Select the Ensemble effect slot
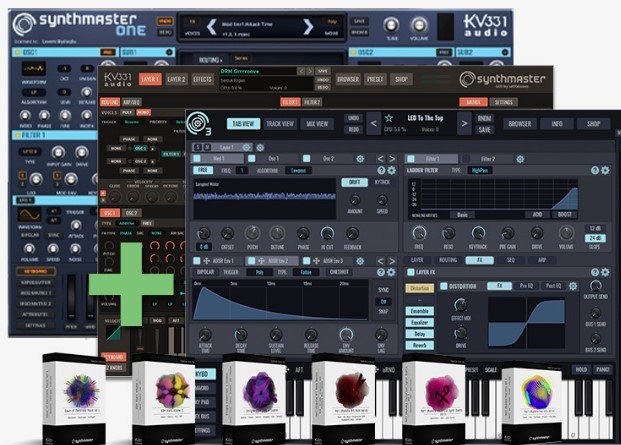The height and width of the screenshot is (445, 621). 420,311
